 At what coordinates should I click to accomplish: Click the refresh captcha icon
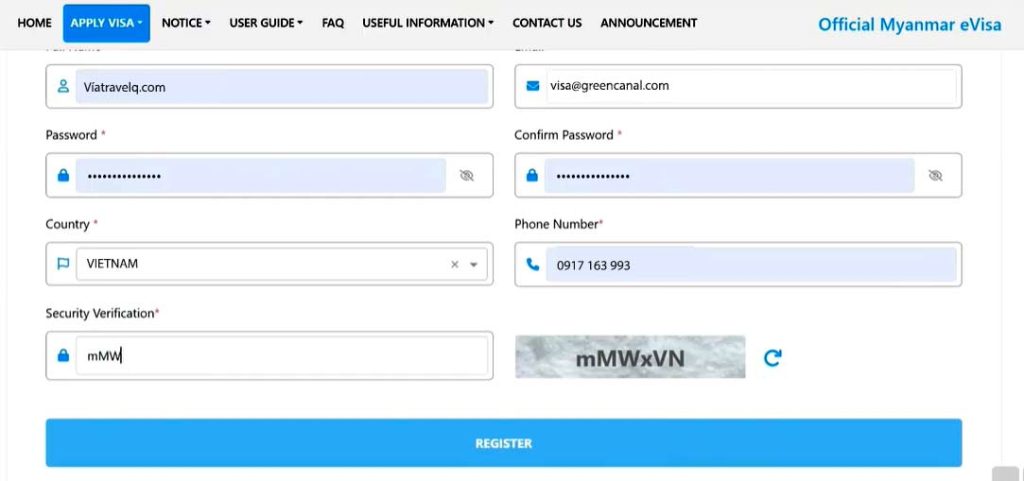[x=773, y=357]
